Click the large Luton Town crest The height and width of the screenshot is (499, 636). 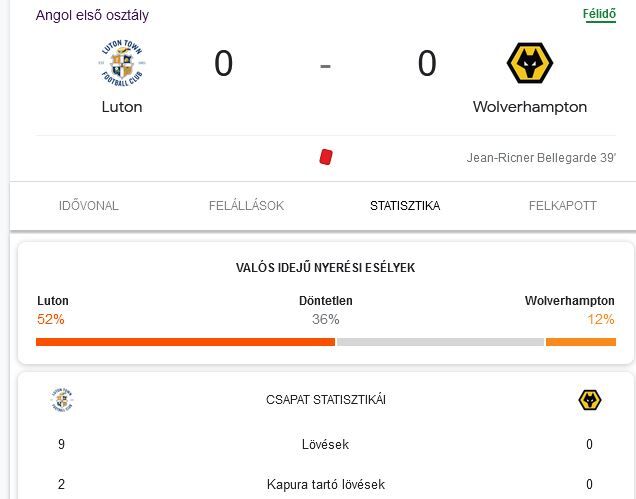click(x=122, y=63)
